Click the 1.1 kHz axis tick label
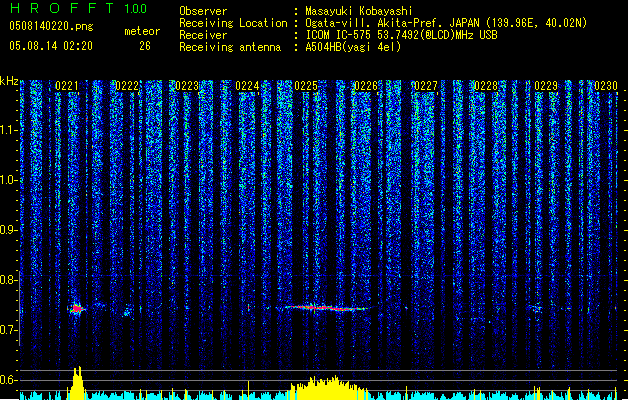This screenshot has height=400, width=629. click(9, 130)
